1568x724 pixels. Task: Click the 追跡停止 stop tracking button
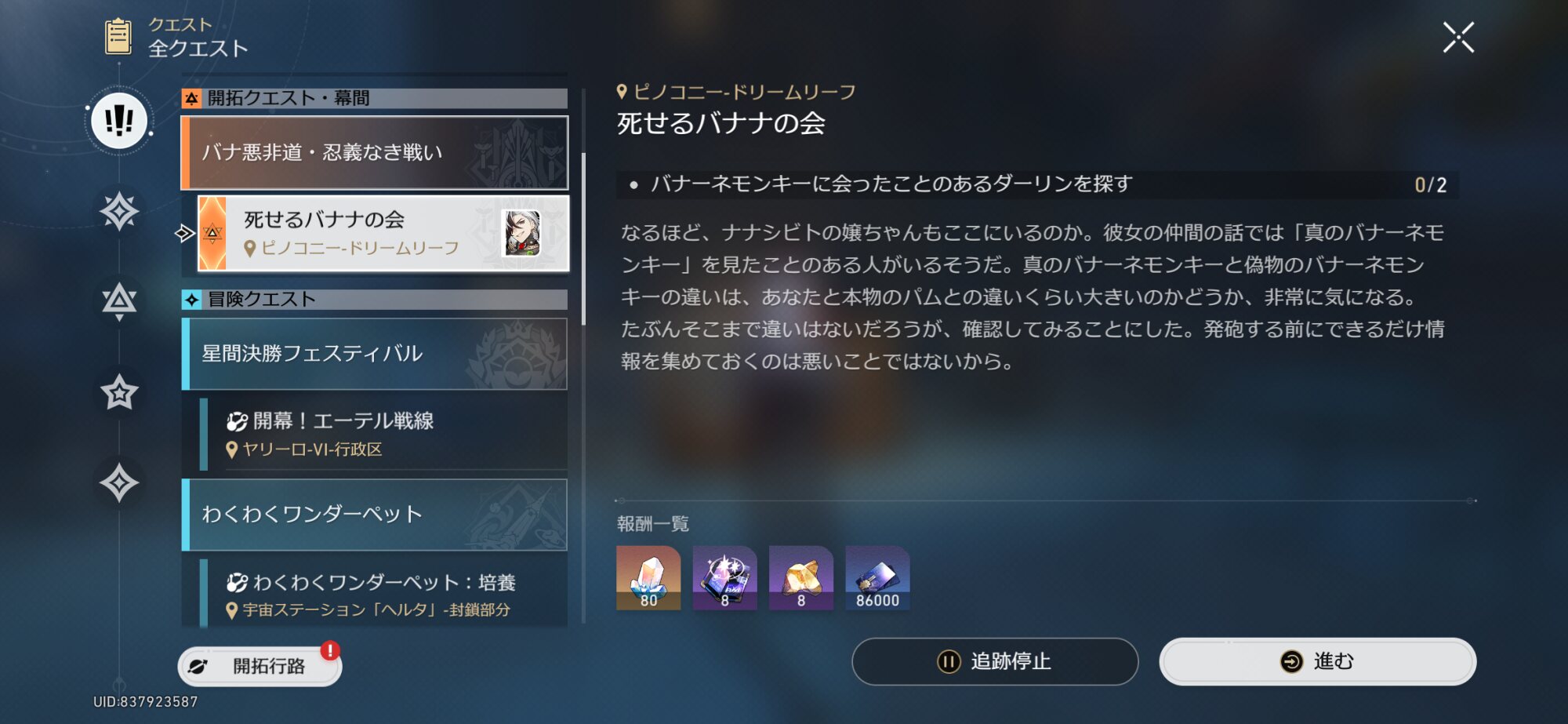pos(995,661)
